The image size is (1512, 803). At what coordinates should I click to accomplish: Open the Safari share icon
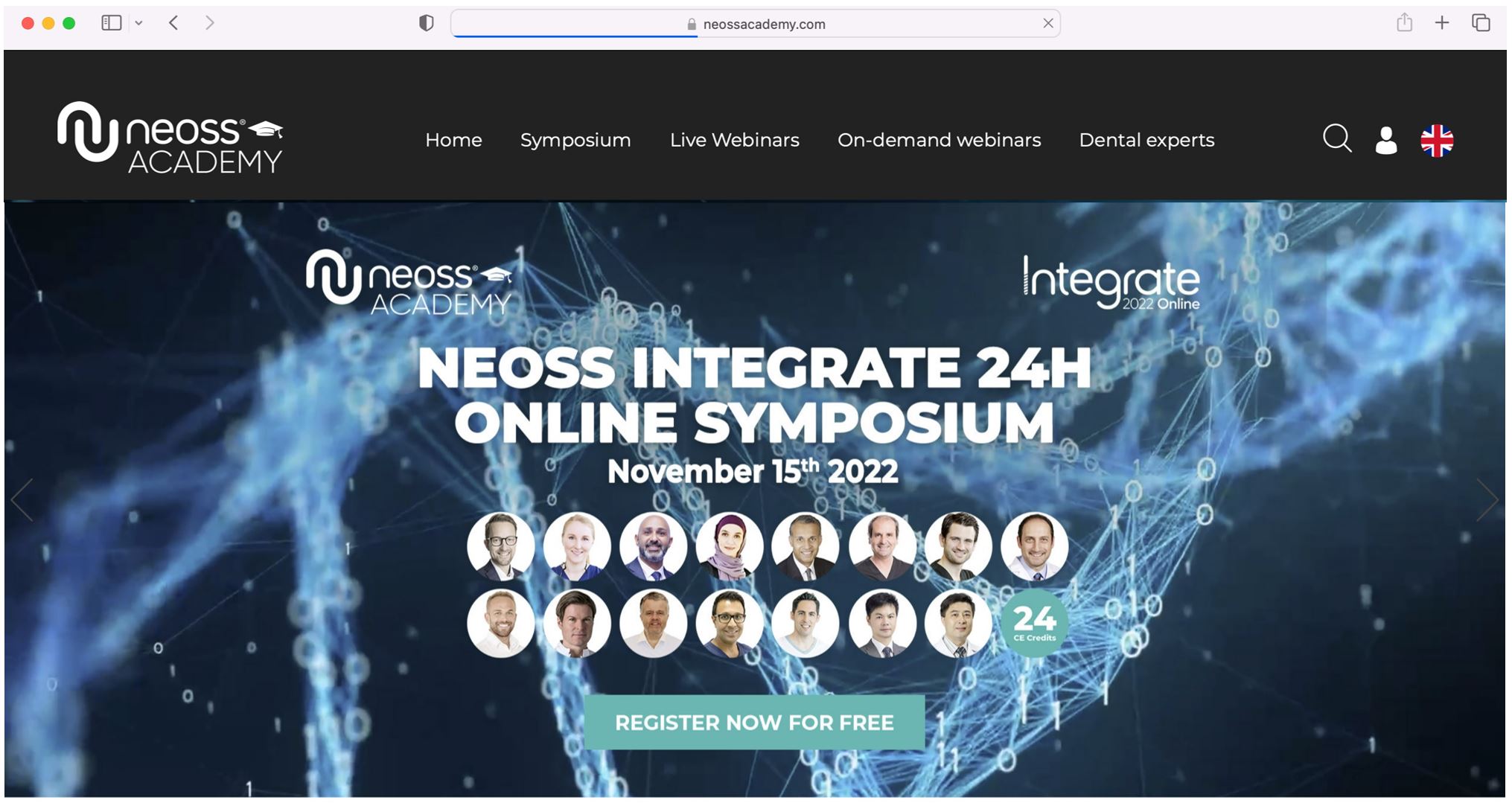pyautogui.click(x=1404, y=22)
